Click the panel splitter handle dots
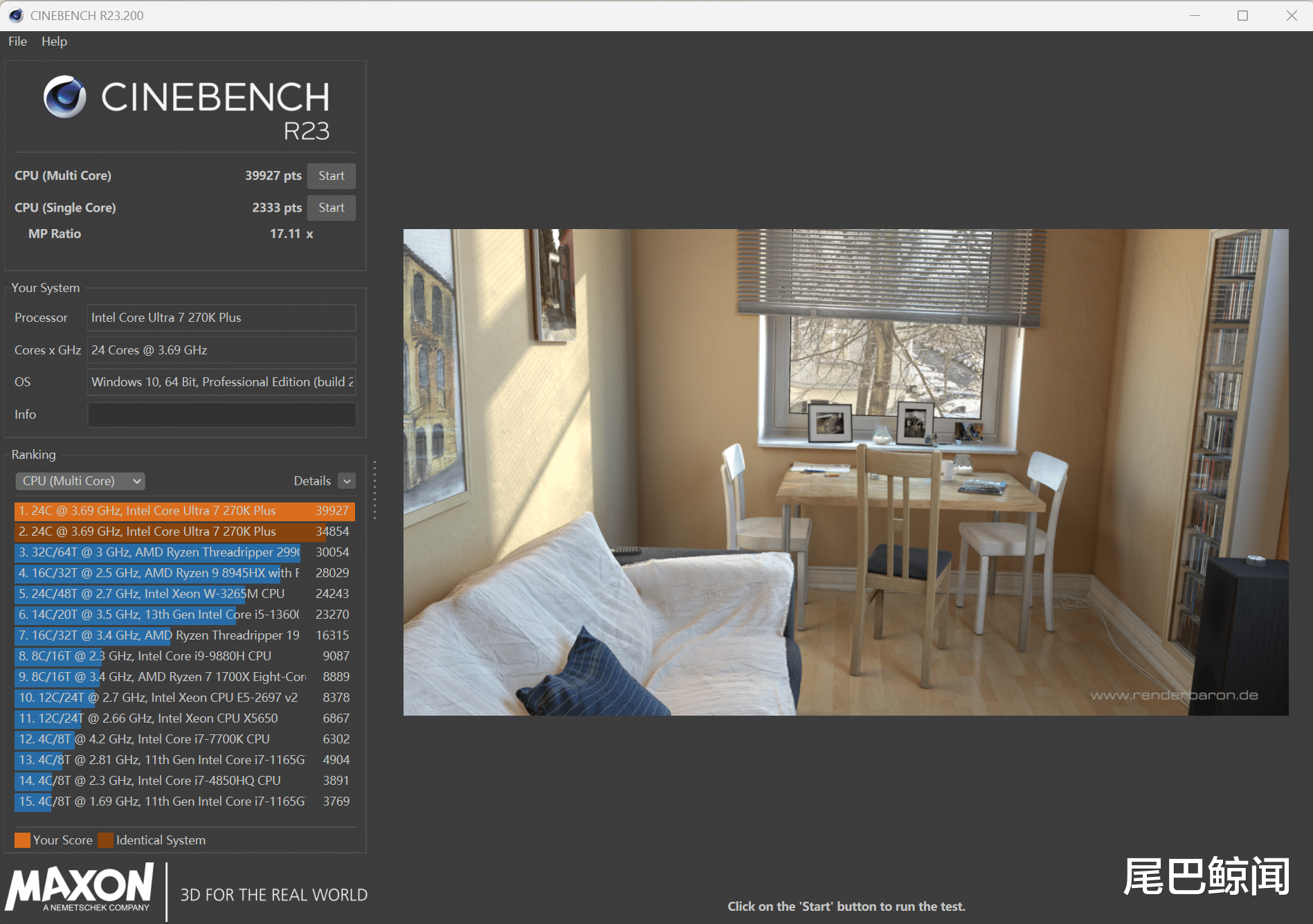The height and width of the screenshot is (924, 1313). tap(374, 490)
